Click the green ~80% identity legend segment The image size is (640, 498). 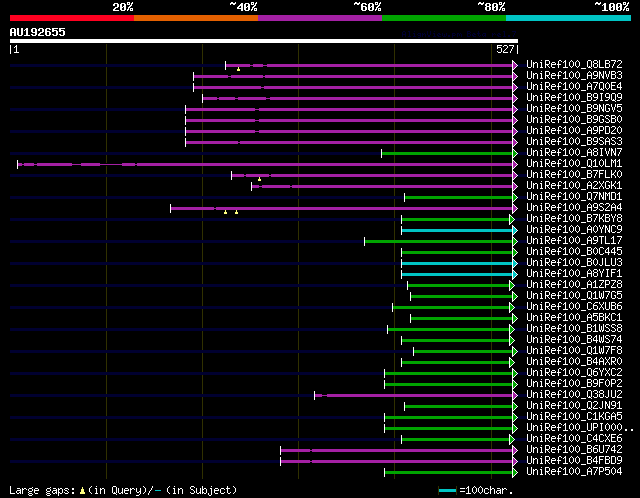[x=444, y=18]
